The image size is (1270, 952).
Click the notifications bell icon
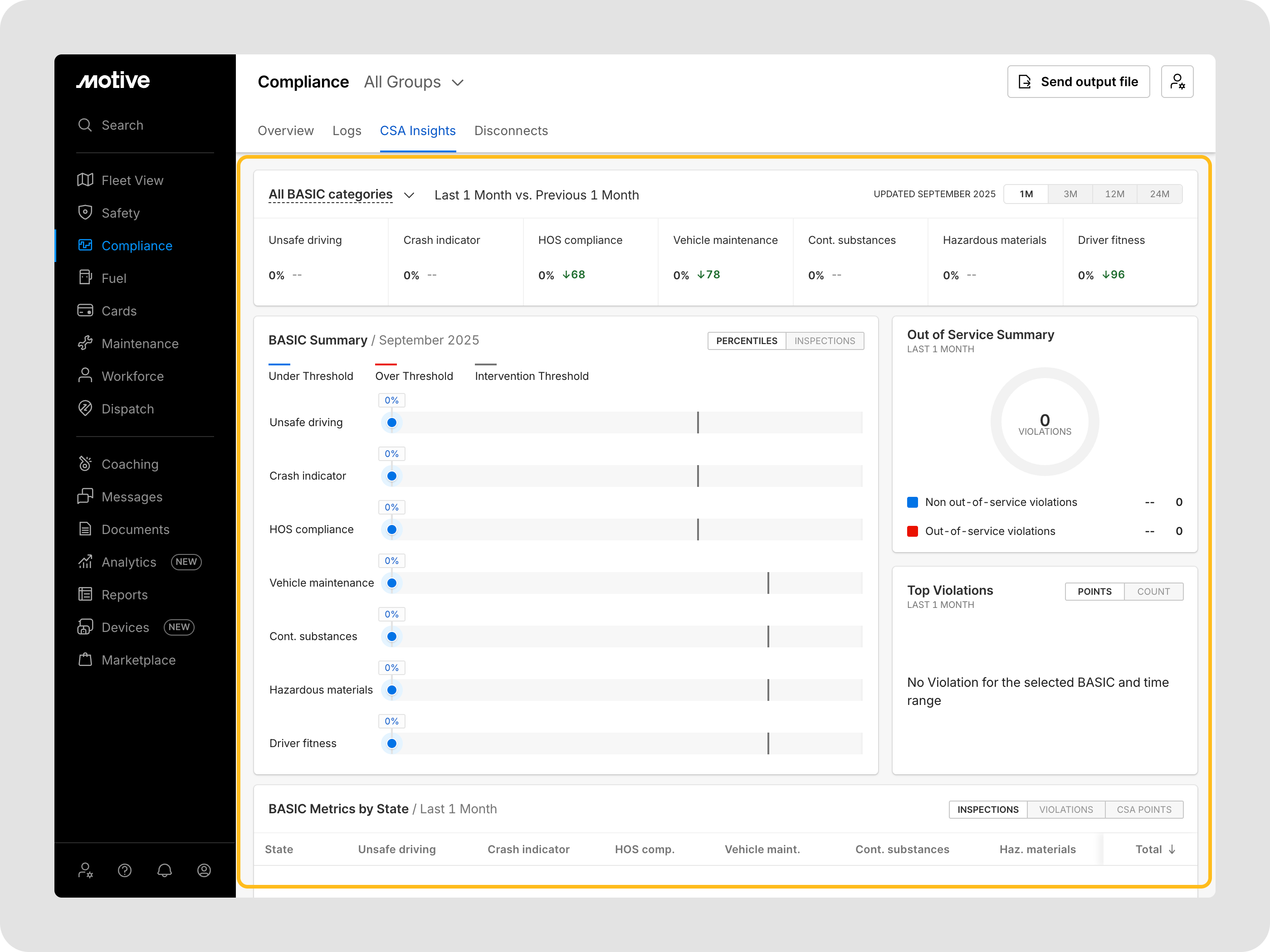(x=165, y=870)
